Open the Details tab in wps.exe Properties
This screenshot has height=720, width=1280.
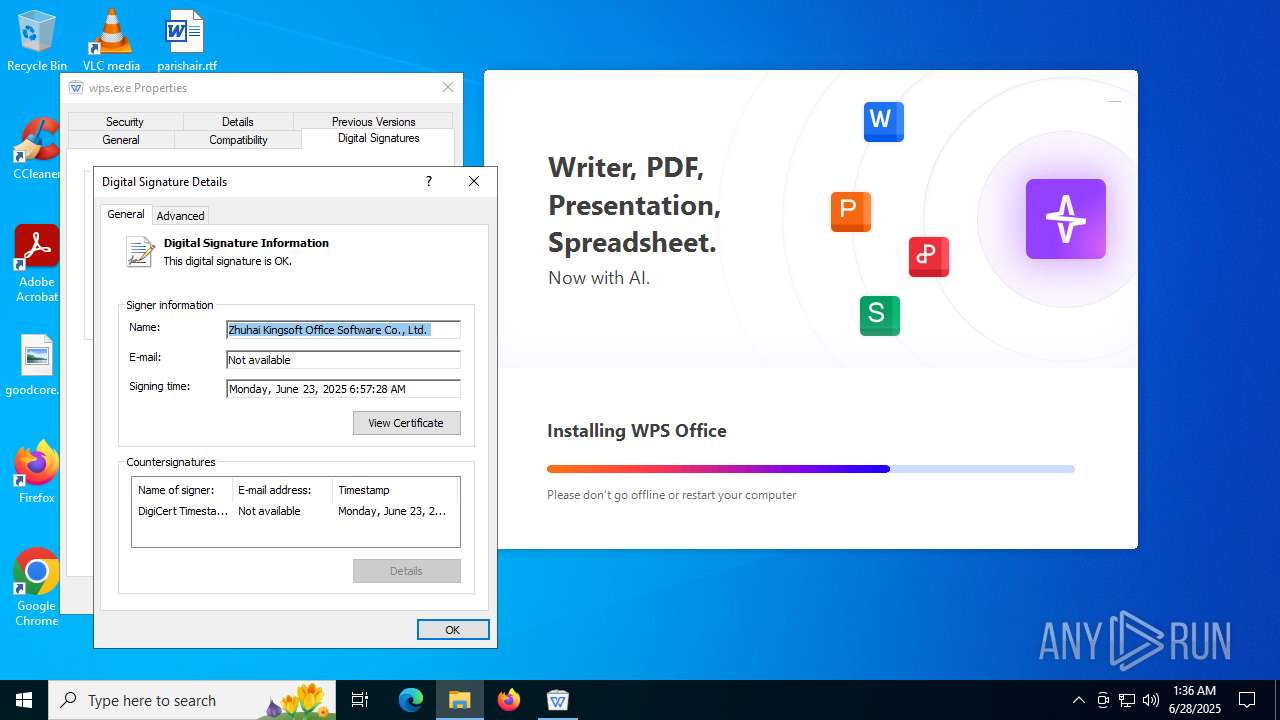(x=237, y=121)
